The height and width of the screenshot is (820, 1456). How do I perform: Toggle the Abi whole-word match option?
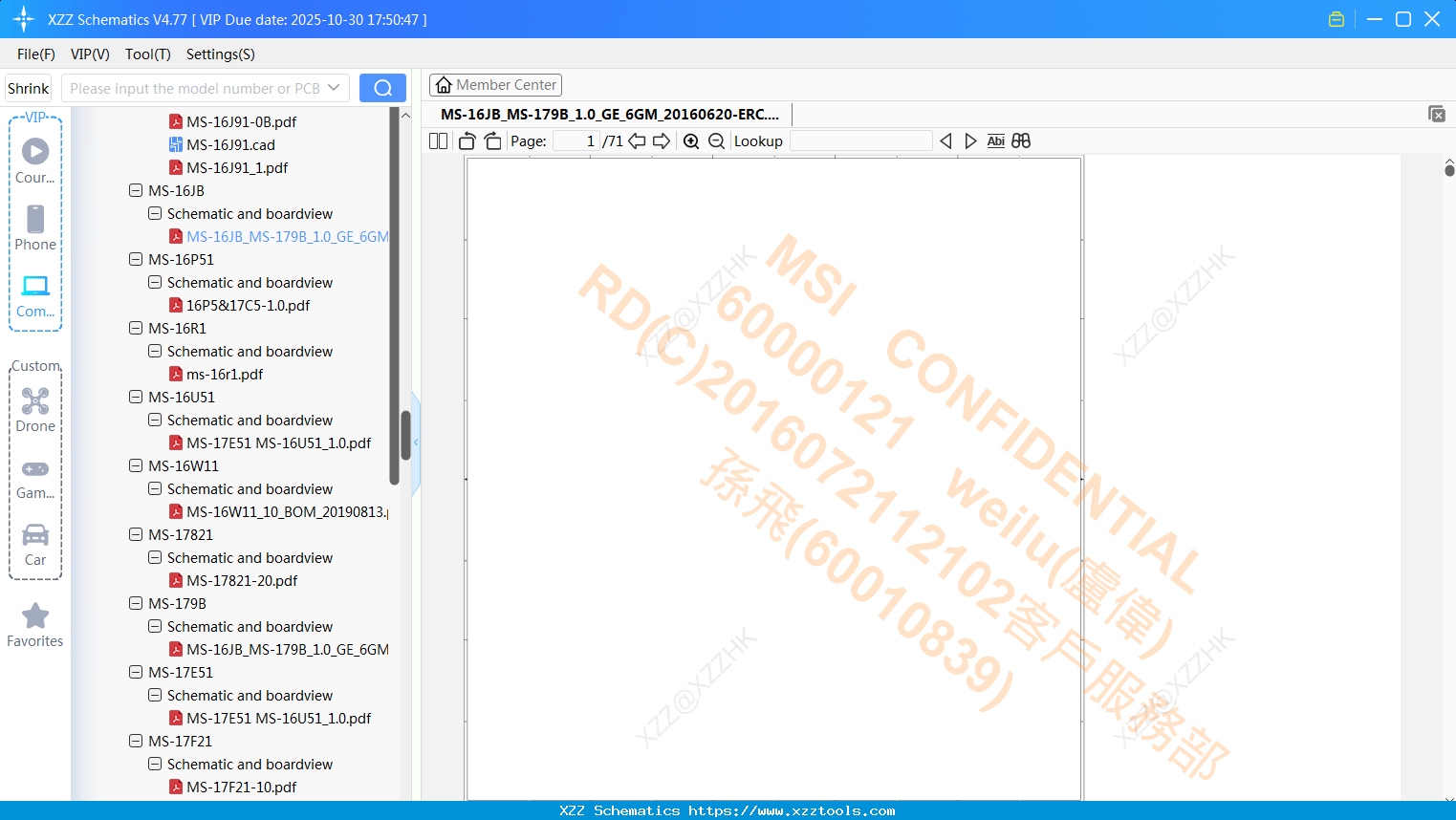[996, 141]
